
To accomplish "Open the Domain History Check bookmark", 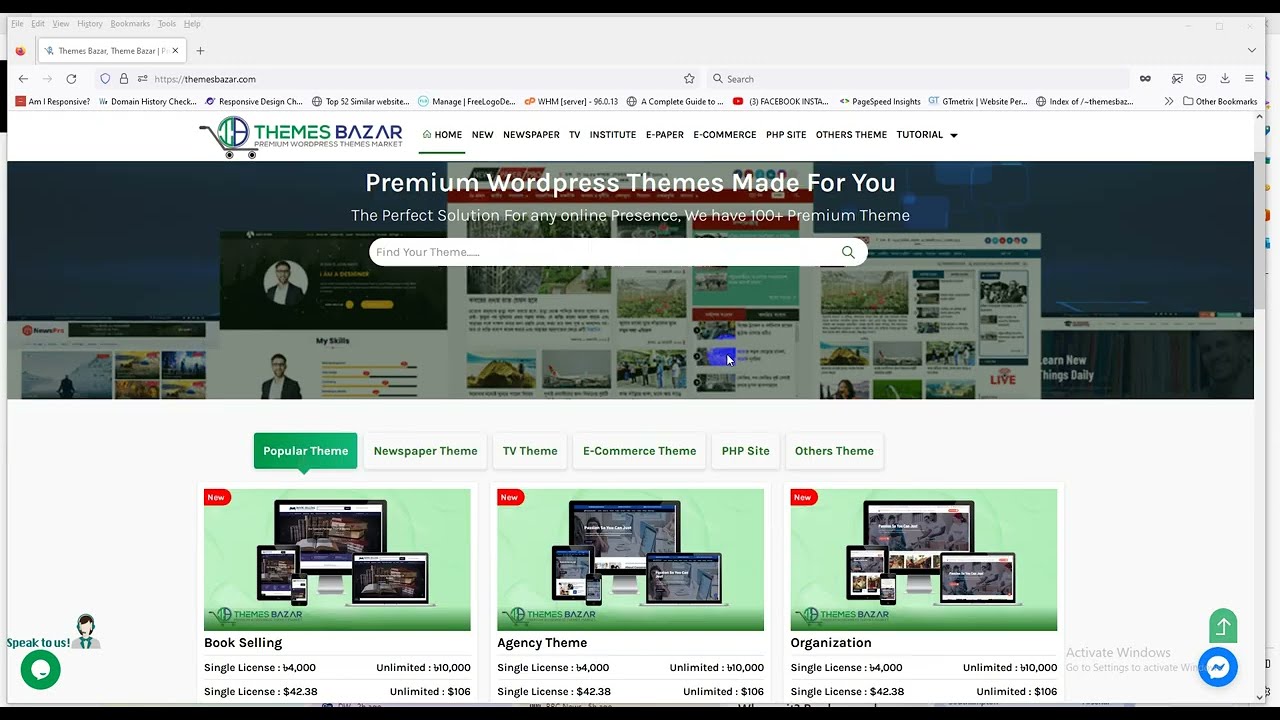I will click(x=147, y=101).
